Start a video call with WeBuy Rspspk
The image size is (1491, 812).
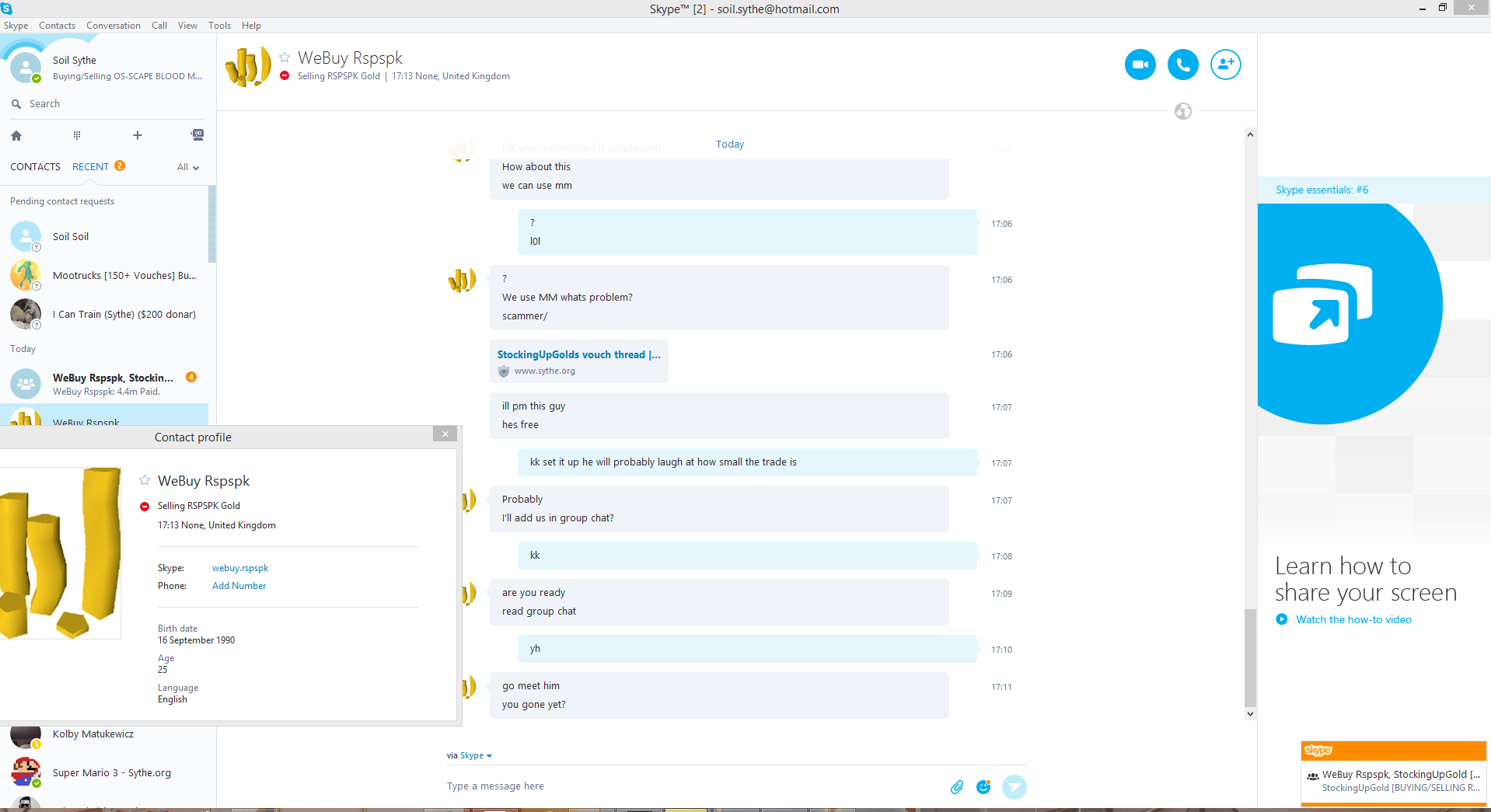[x=1140, y=64]
